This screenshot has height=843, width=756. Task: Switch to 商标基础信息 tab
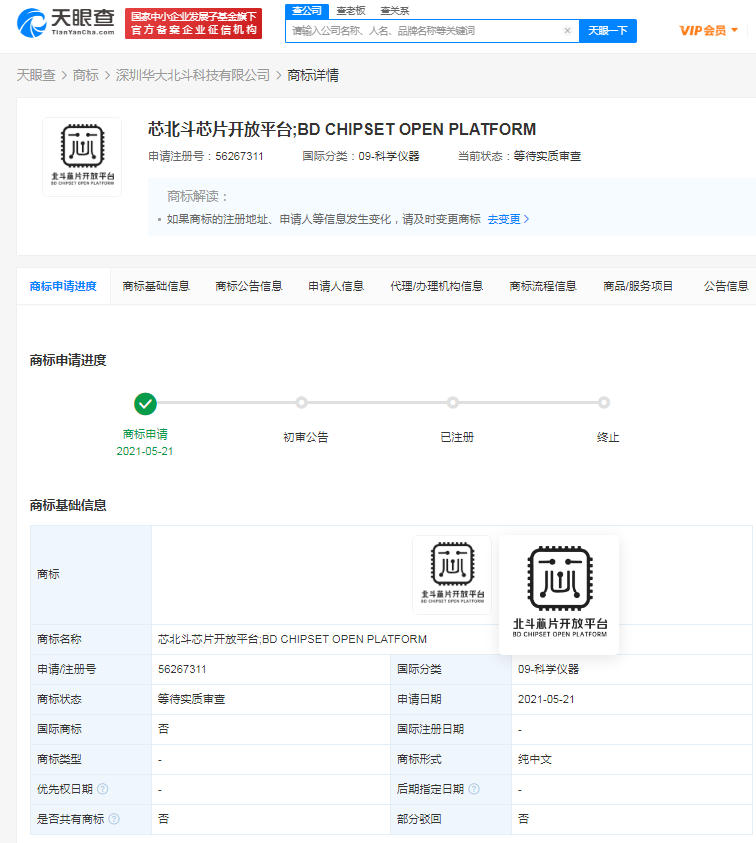pyautogui.click(x=156, y=286)
